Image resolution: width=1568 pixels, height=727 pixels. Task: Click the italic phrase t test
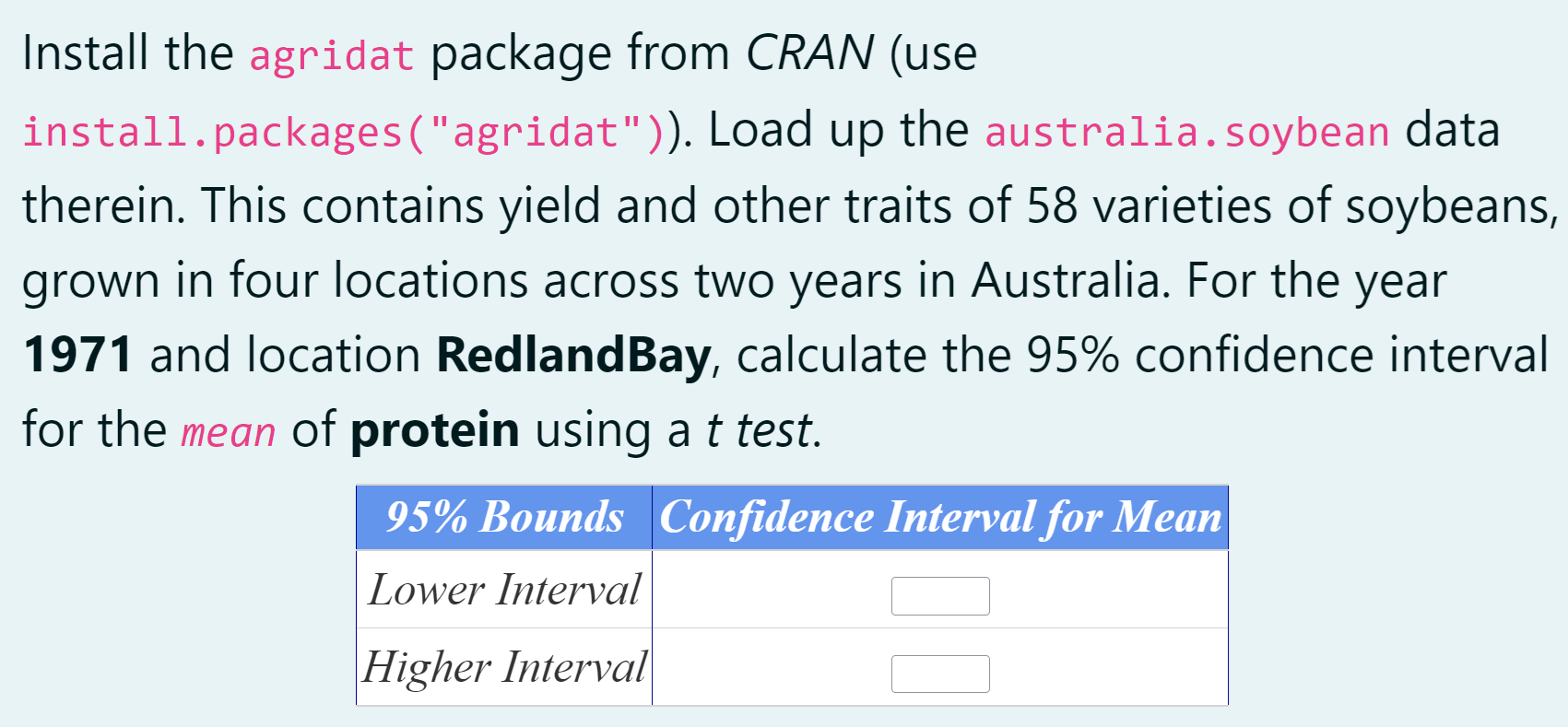point(760,430)
